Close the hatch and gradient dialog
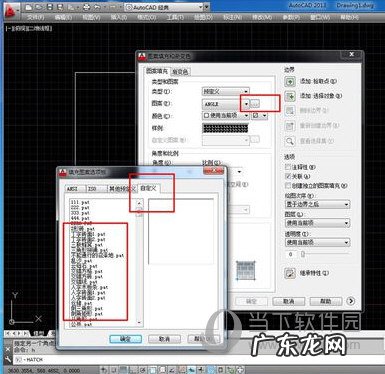Viewport: 385px width, 374px height. [352, 54]
